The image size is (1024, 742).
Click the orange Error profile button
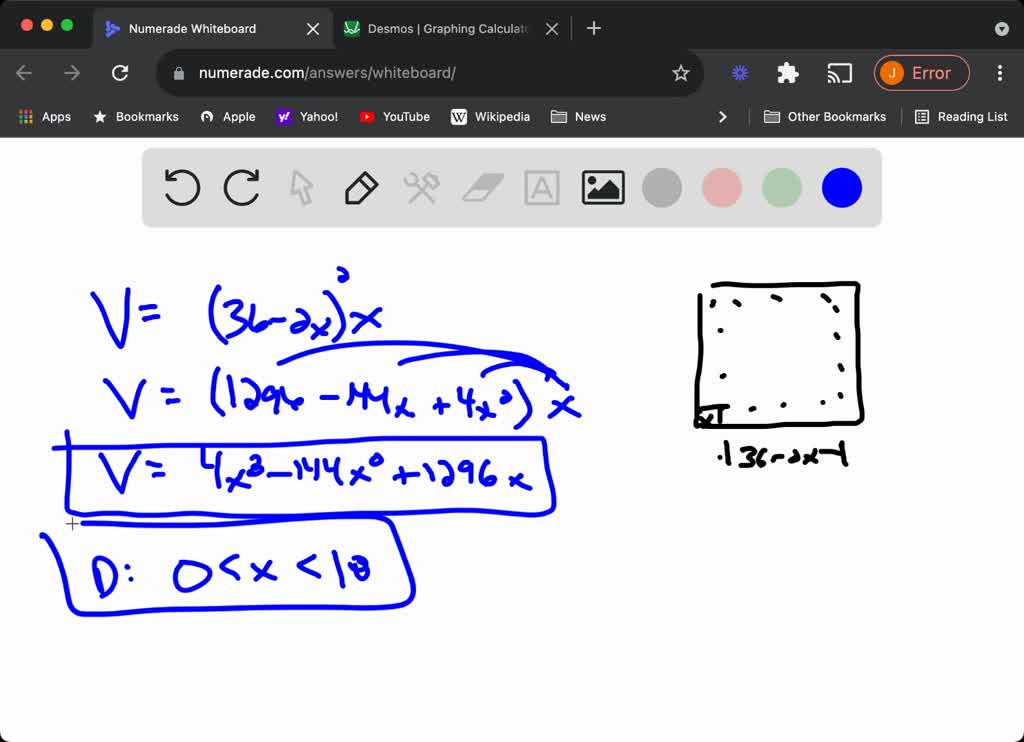921,73
